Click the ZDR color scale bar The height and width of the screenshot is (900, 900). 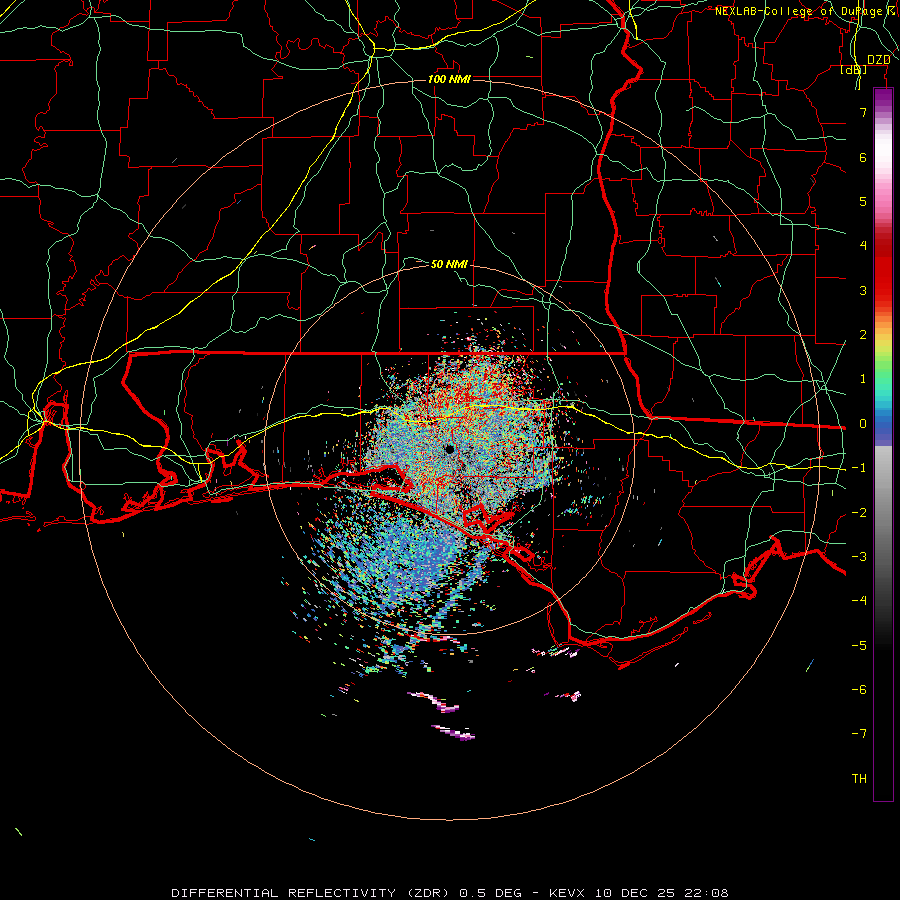[x=883, y=444]
